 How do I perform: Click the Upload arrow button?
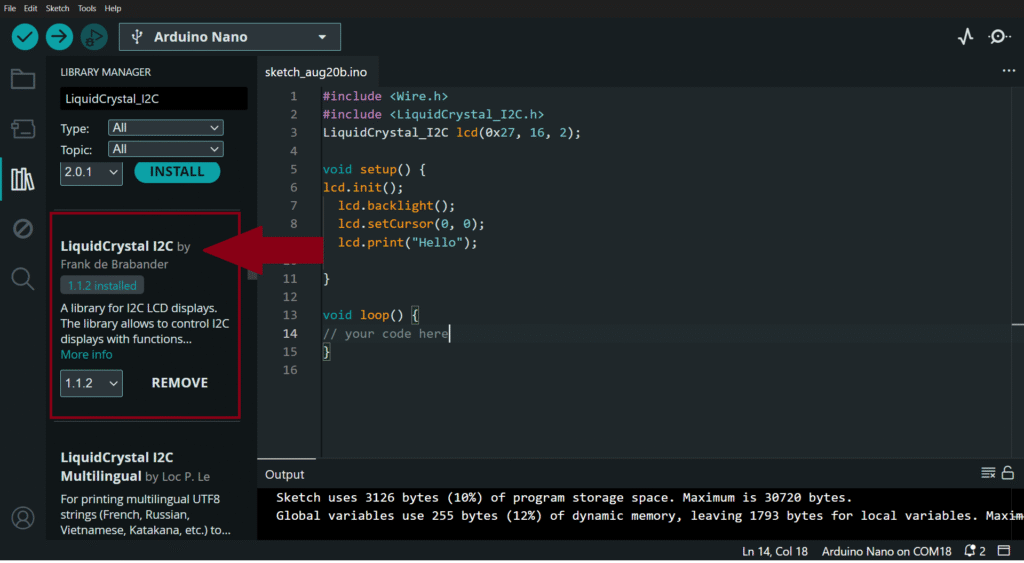pyautogui.click(x=60, y=37)
